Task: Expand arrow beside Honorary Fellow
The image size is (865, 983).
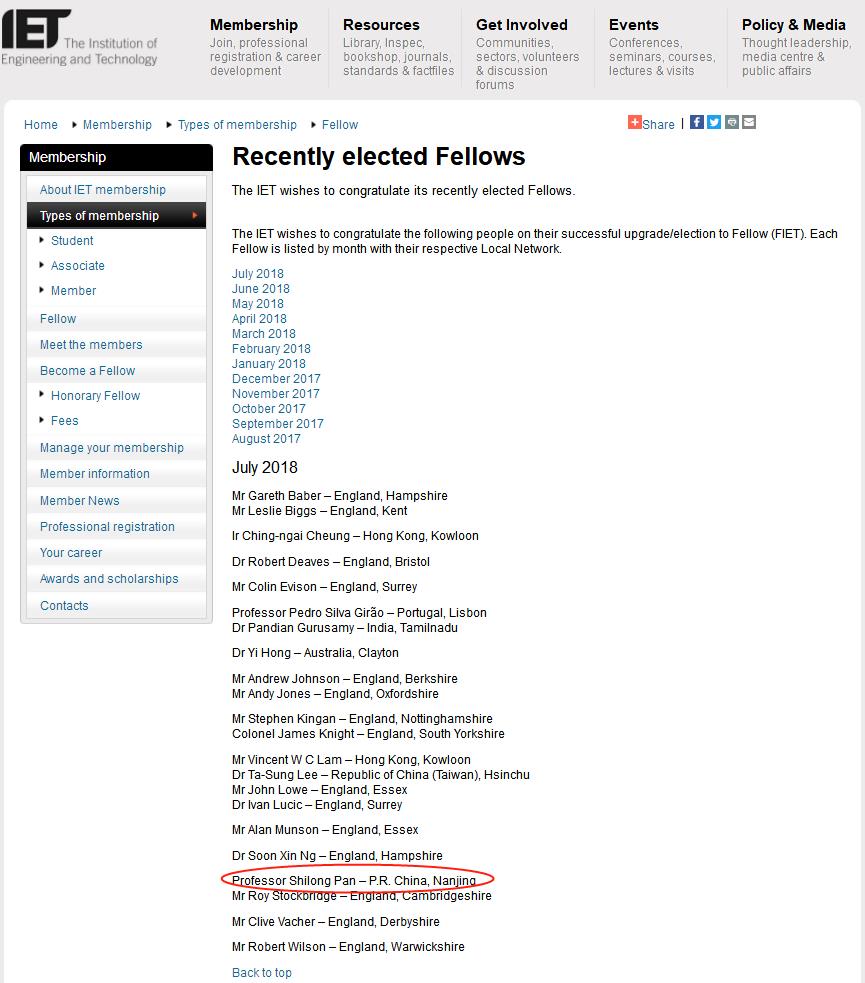Action: 42,394
